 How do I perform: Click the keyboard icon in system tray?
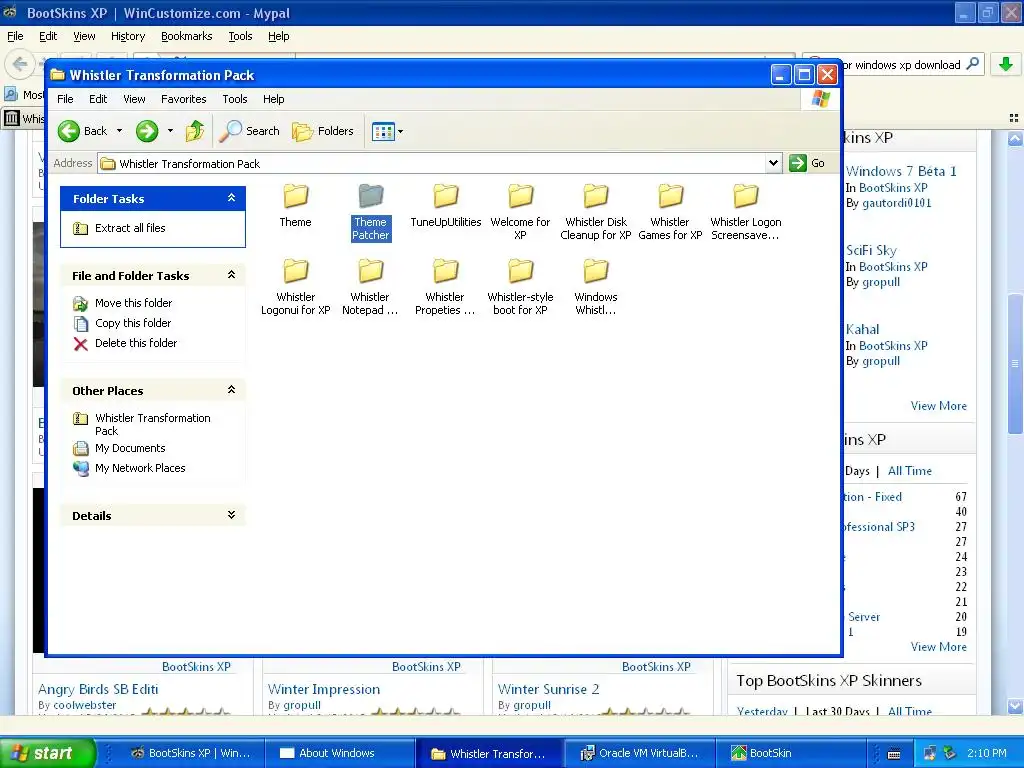(894, 754)
